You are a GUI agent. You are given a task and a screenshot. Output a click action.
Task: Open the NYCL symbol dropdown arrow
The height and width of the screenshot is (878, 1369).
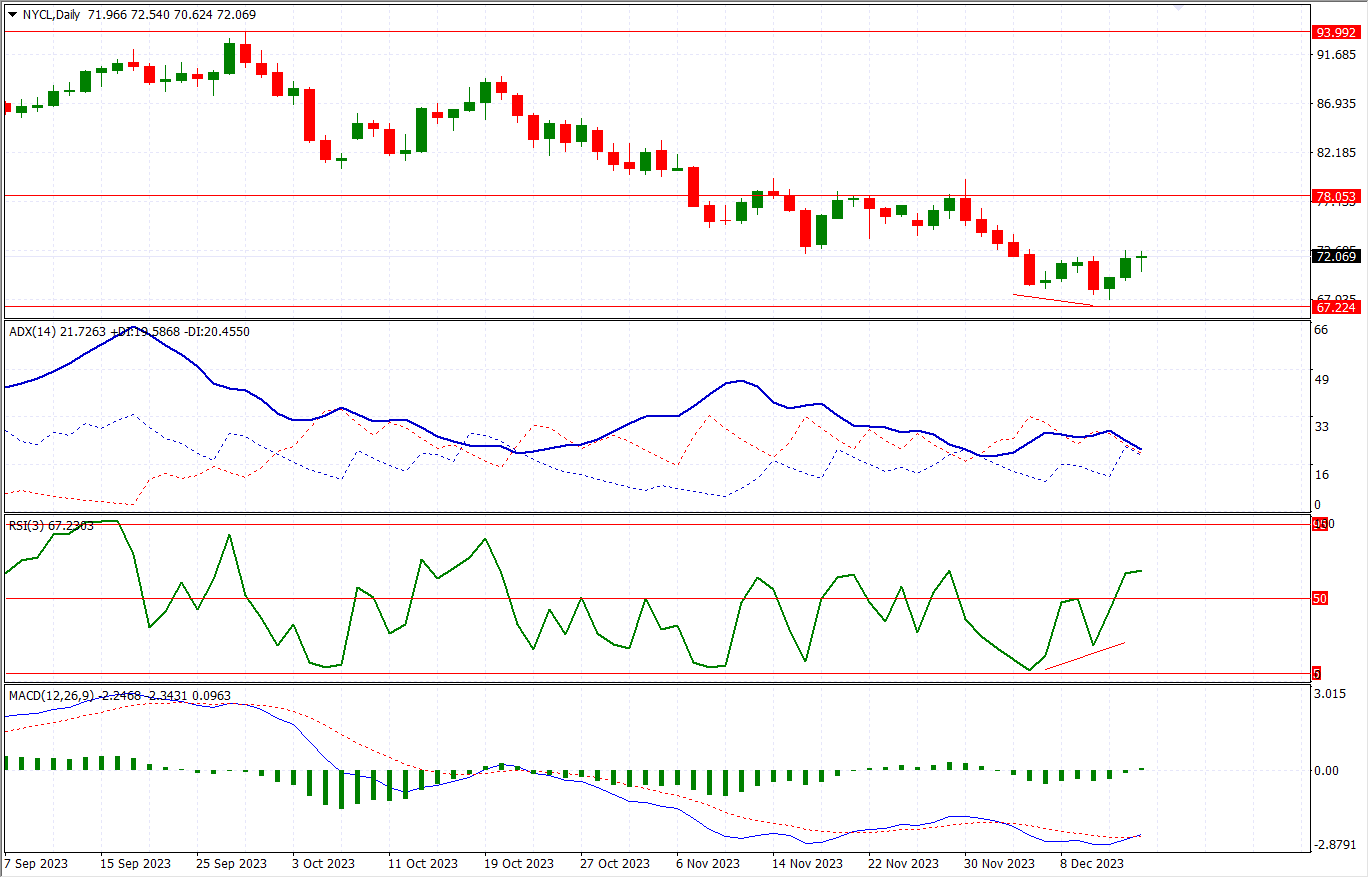[x=12, y=16]
